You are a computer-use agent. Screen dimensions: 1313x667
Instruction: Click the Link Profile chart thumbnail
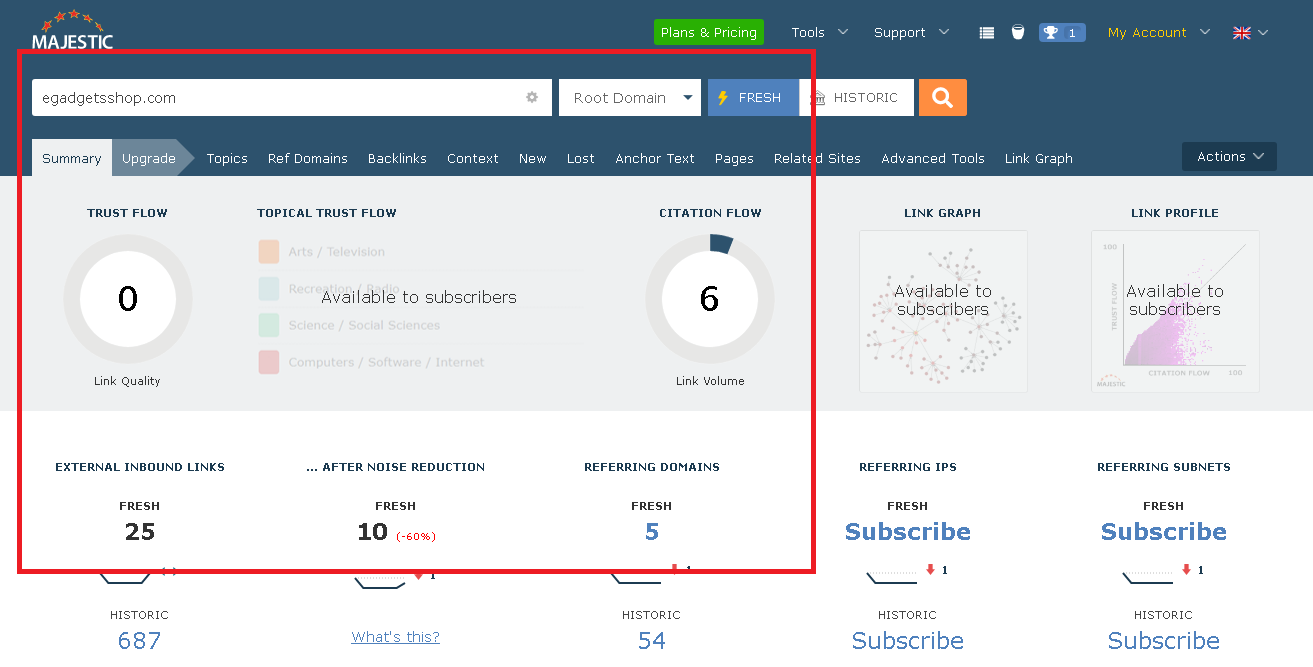(1175, 311)
